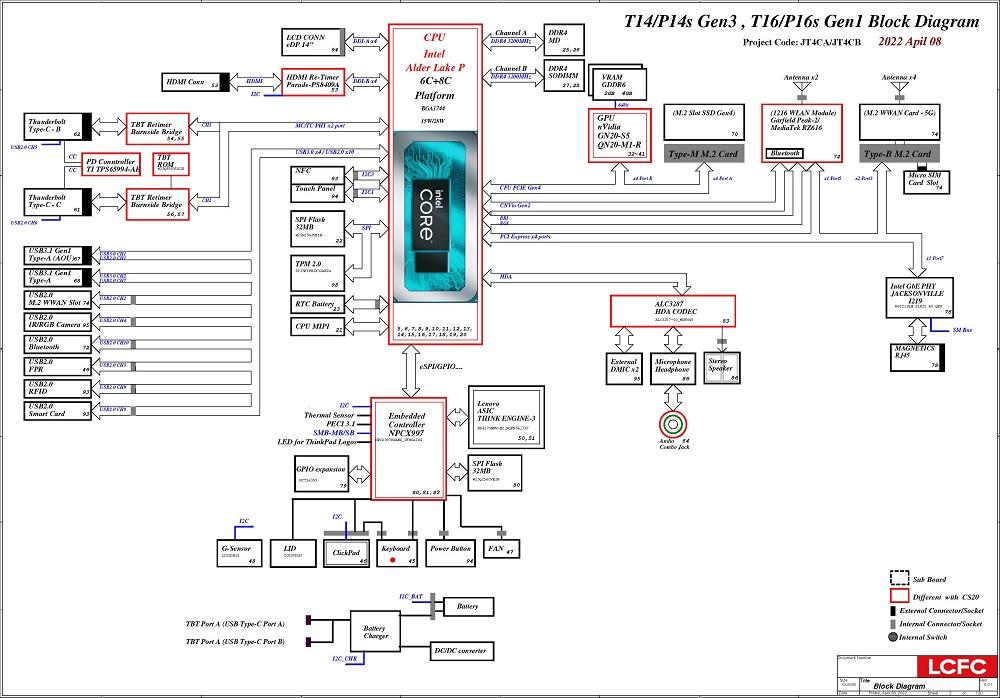Click the USB2.0 RFID block
Image resolution: width=1000 pixels, height=698 pixels.
pyautogui.click(x=57, y=389)
